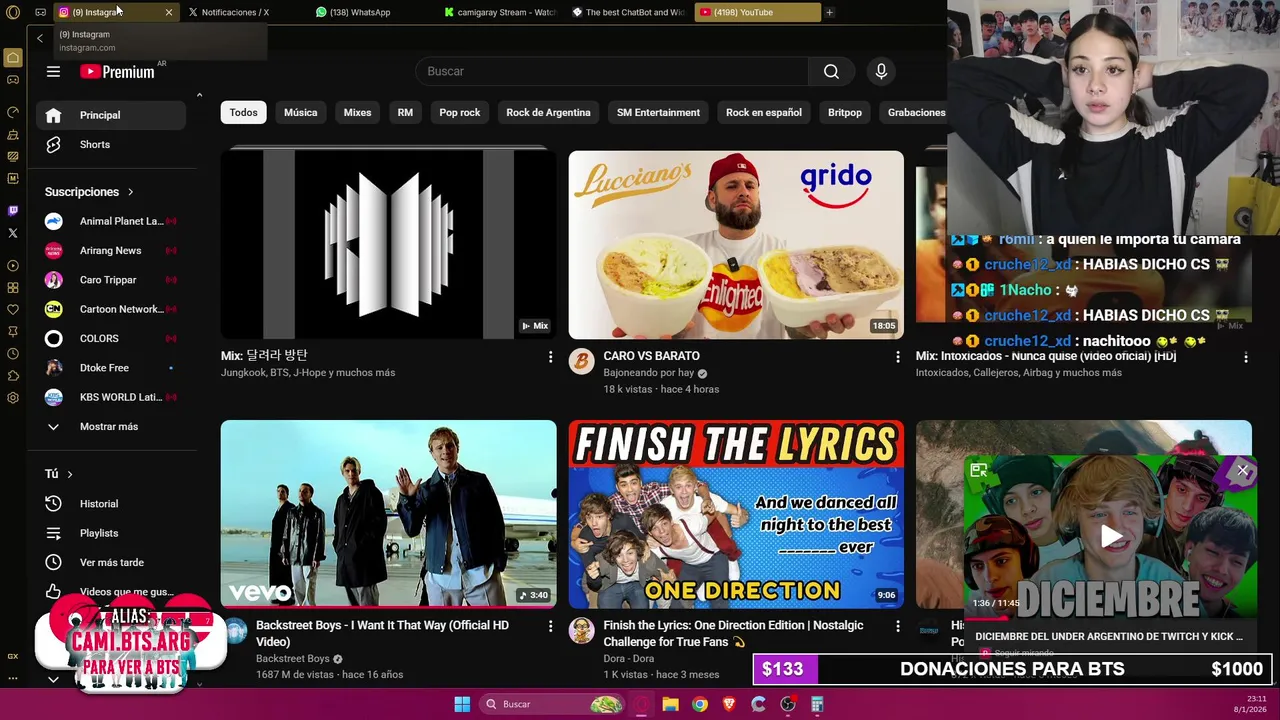Select the Pop rock filter chip

[459, 113]
